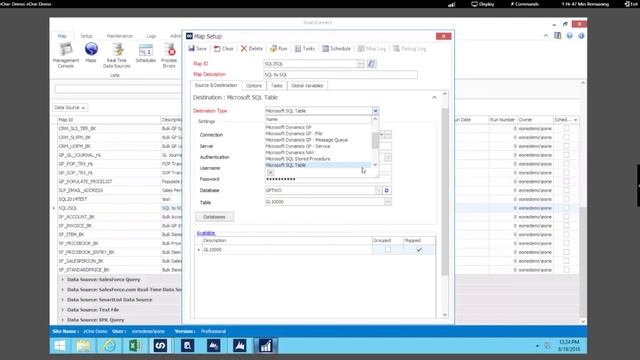Image resolution: width=640 pixels, height=360 pixels.
Task: Expand Data Source: SalesForce Query group
Action: [x=62, y=280]
